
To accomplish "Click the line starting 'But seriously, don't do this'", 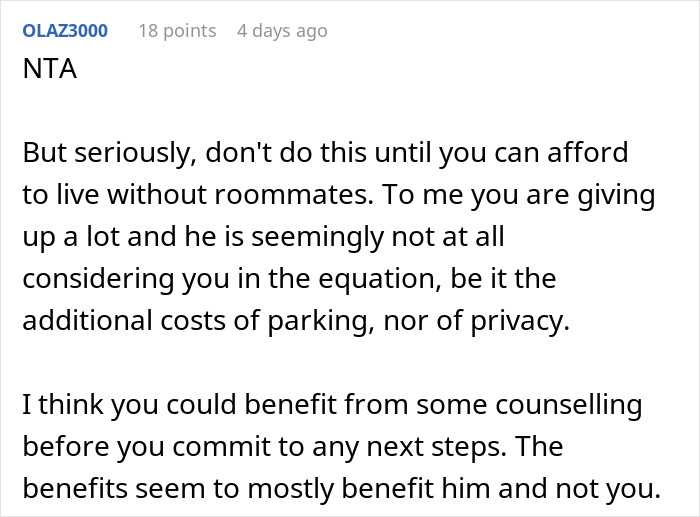I will click(x=325, y=153).
